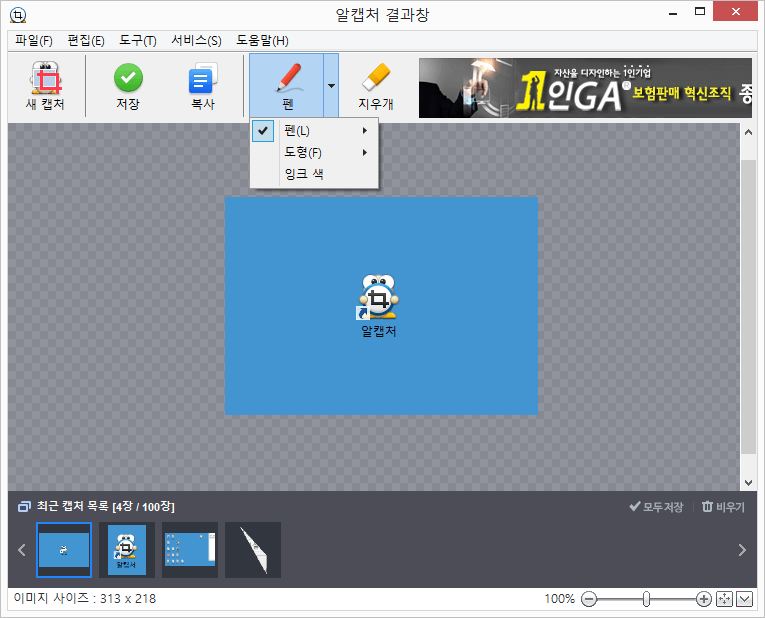Open the 서비스(S) menu

(x=196, y=40)
